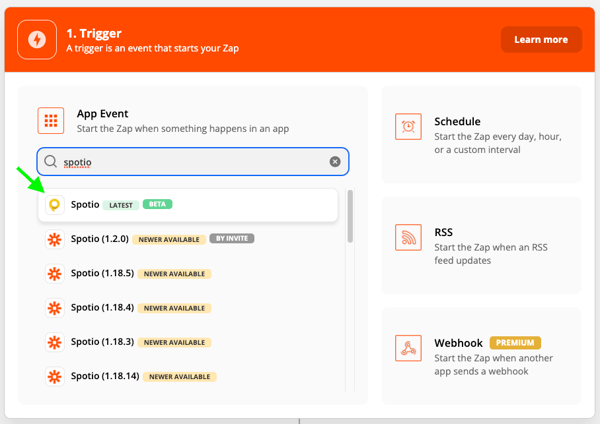The width and height of the screenshot is (600, 424).
Task: Click NEWER AVAILABLE badge on Spotio (1.18.3)
Action: click(174, 342)
